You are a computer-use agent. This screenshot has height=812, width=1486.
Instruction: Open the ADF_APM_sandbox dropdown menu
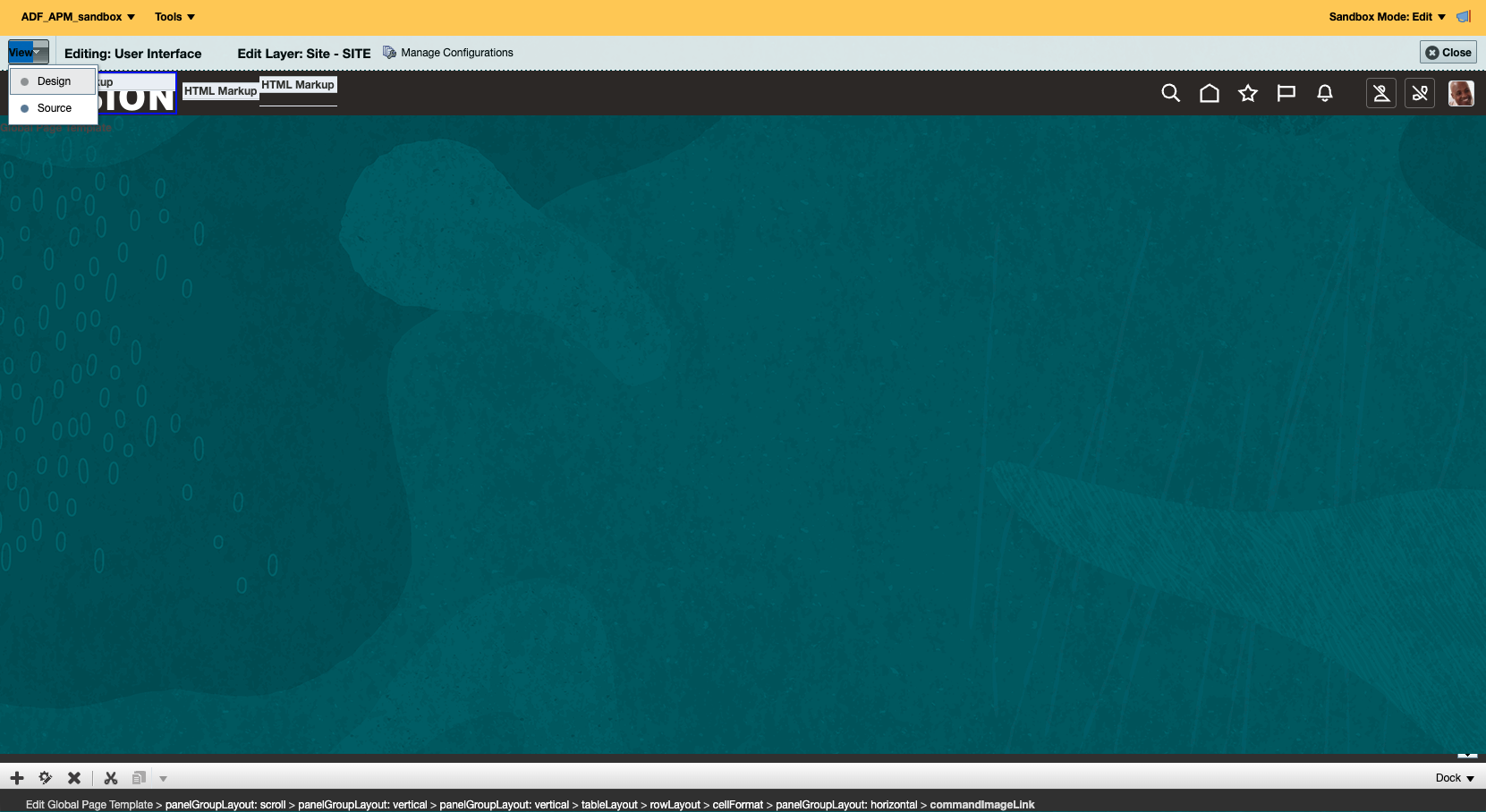tap(77, 16)
